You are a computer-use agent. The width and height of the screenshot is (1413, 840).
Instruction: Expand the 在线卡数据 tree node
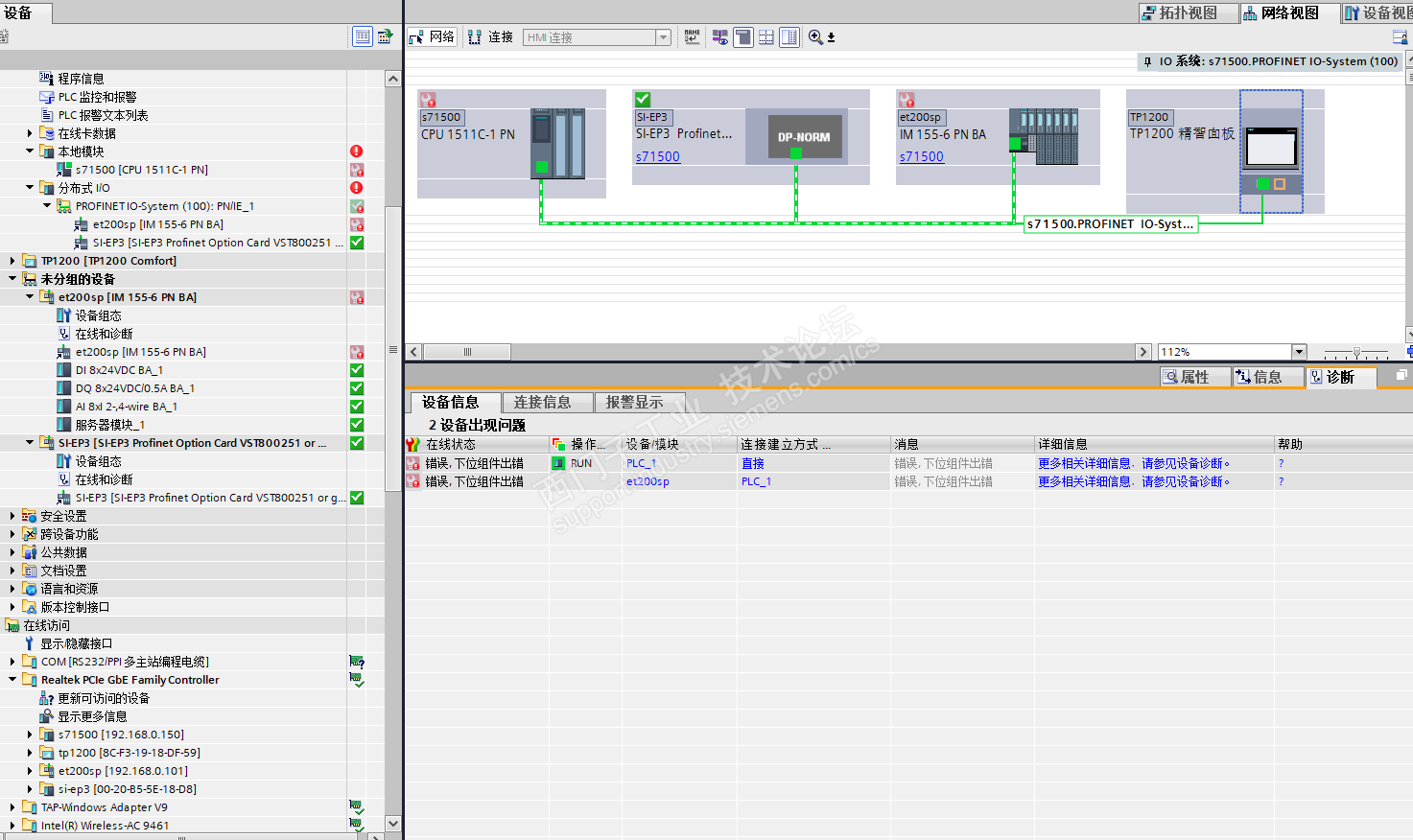pyautogui.click(x=30, y=133)
